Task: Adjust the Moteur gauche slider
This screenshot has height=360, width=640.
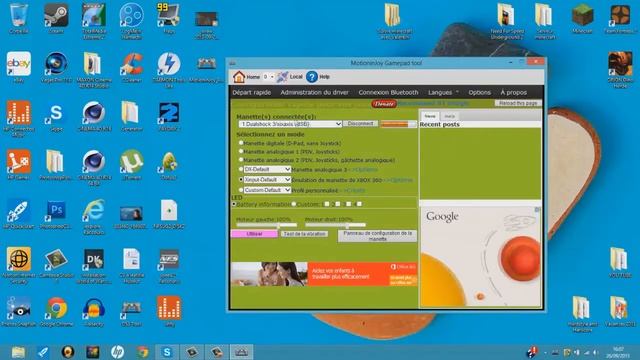Action: click(267, 225)
